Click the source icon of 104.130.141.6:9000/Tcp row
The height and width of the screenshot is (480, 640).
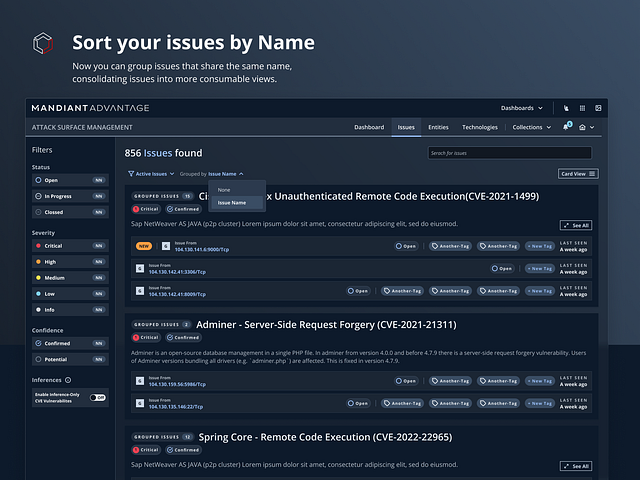click(x=166, y=246)
